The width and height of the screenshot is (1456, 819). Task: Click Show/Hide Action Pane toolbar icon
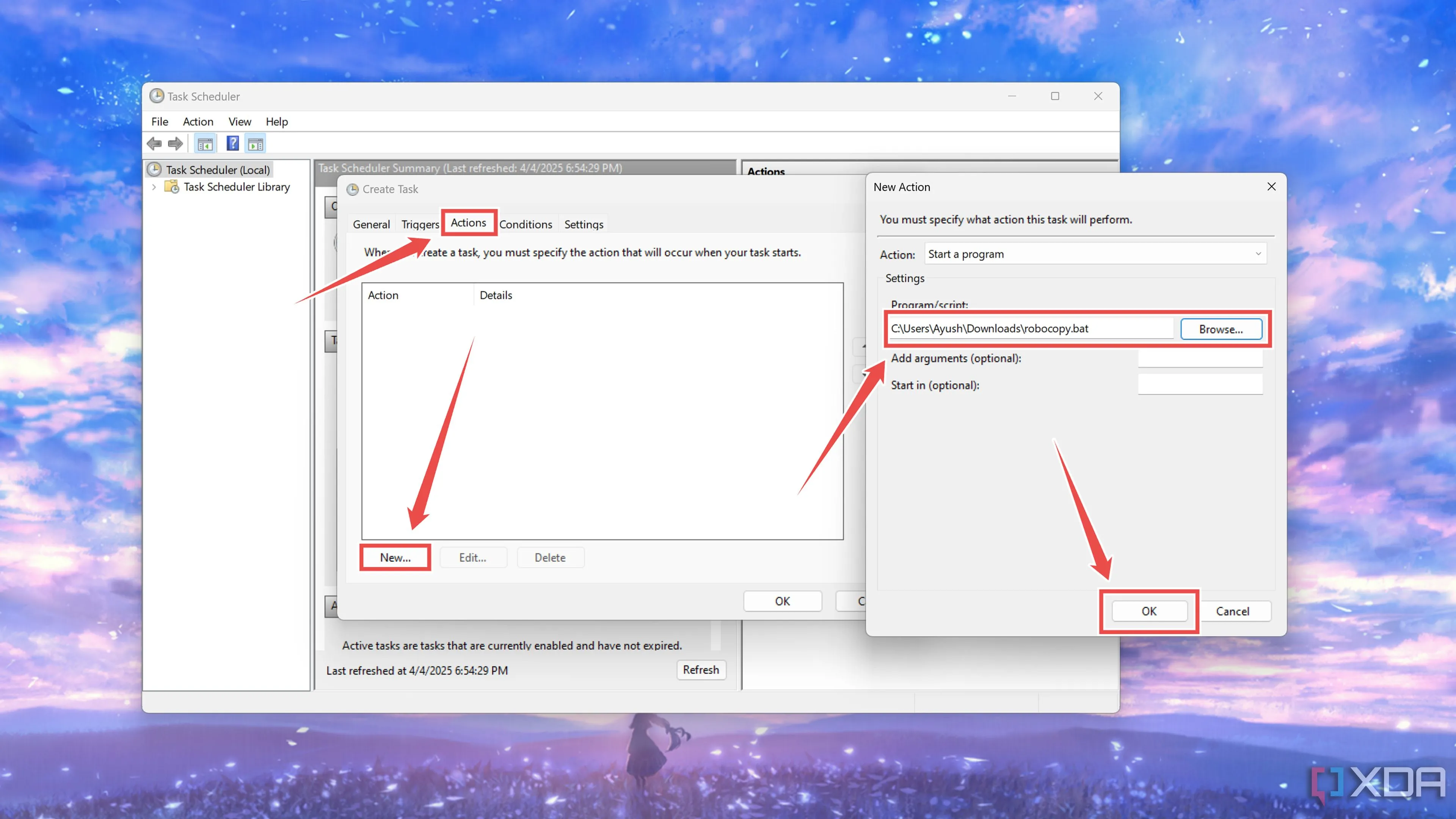coord(256,144)
